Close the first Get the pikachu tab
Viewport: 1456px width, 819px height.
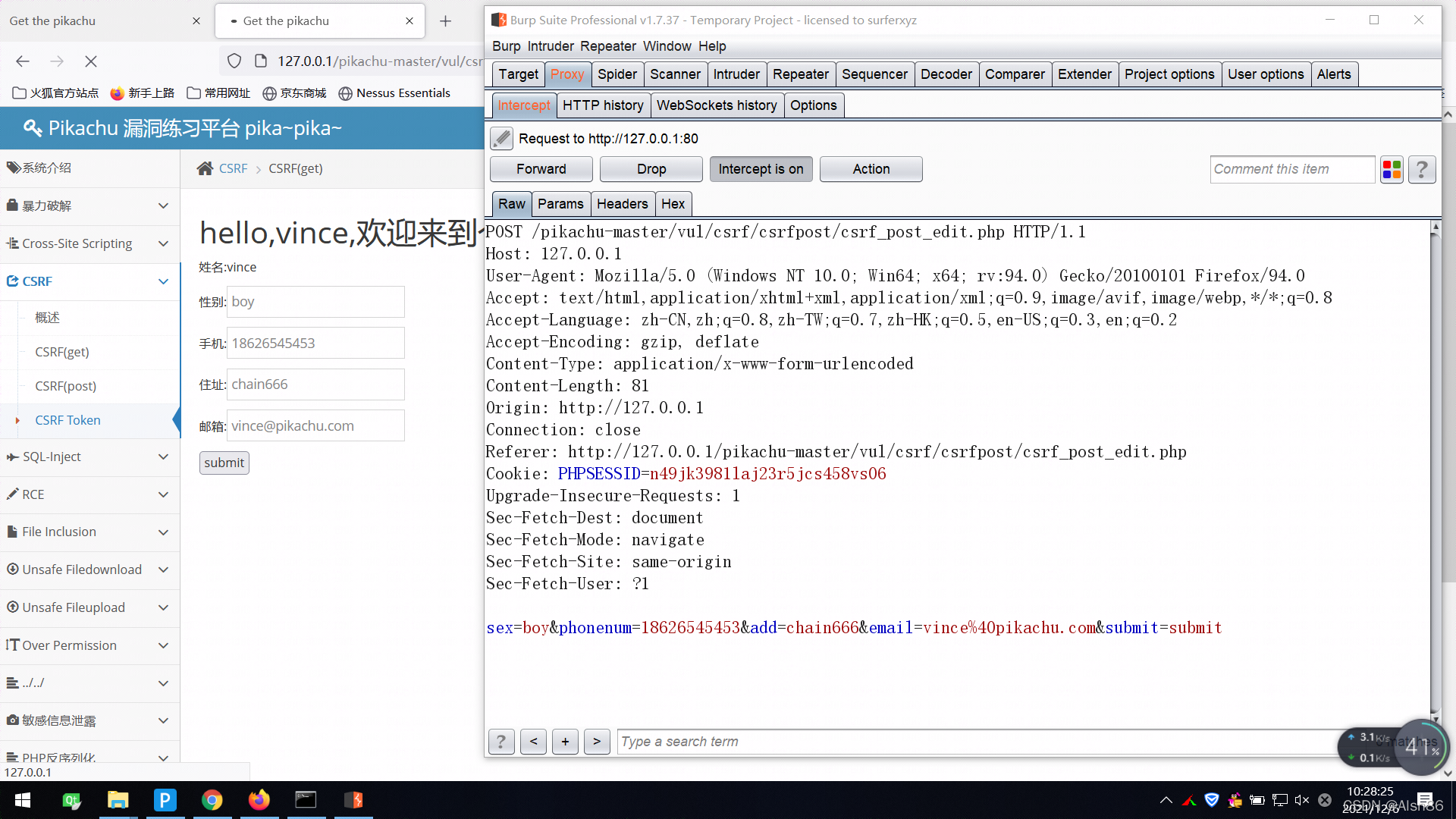pos(196,21)
